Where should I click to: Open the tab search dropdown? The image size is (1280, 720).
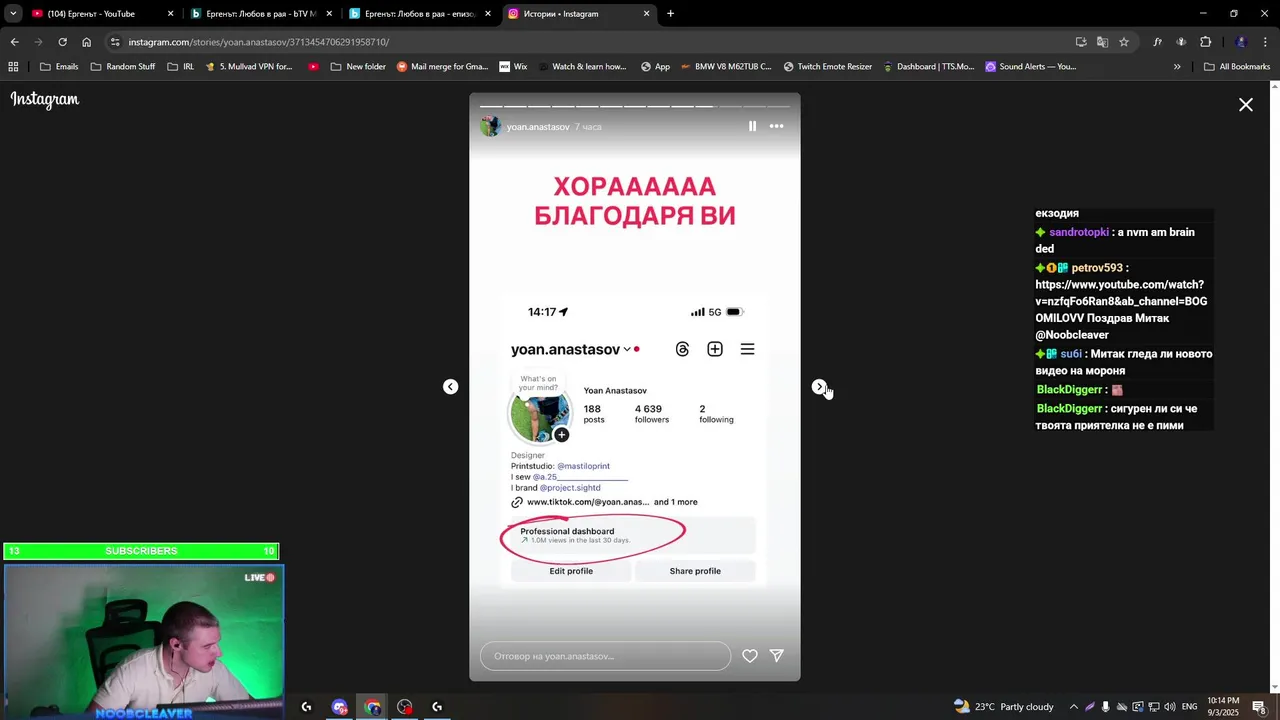(13, 14)
